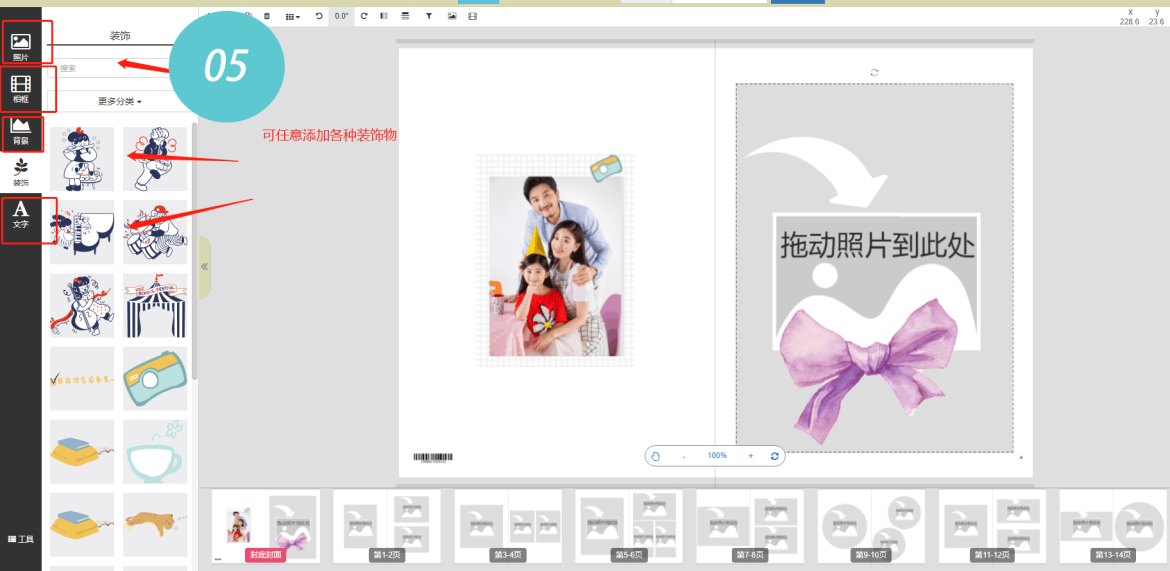The width and height of the screenshot is (1170, 571).
Task: Collapse the left panel with chevron handle
Action: [x=205, y=267]
